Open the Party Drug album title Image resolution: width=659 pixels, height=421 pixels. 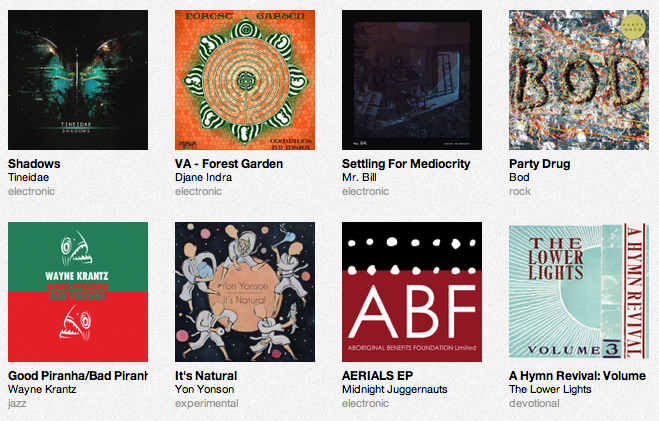[540, 164]
